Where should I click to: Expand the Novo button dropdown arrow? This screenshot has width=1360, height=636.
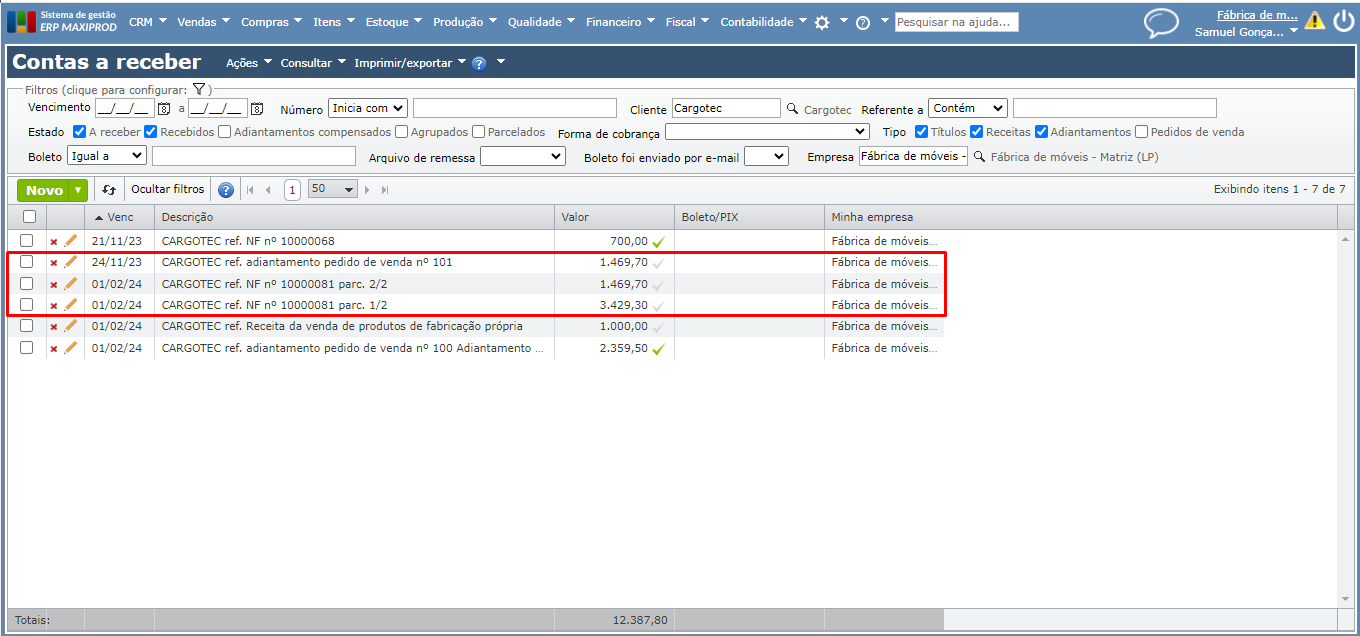point(78,190)
